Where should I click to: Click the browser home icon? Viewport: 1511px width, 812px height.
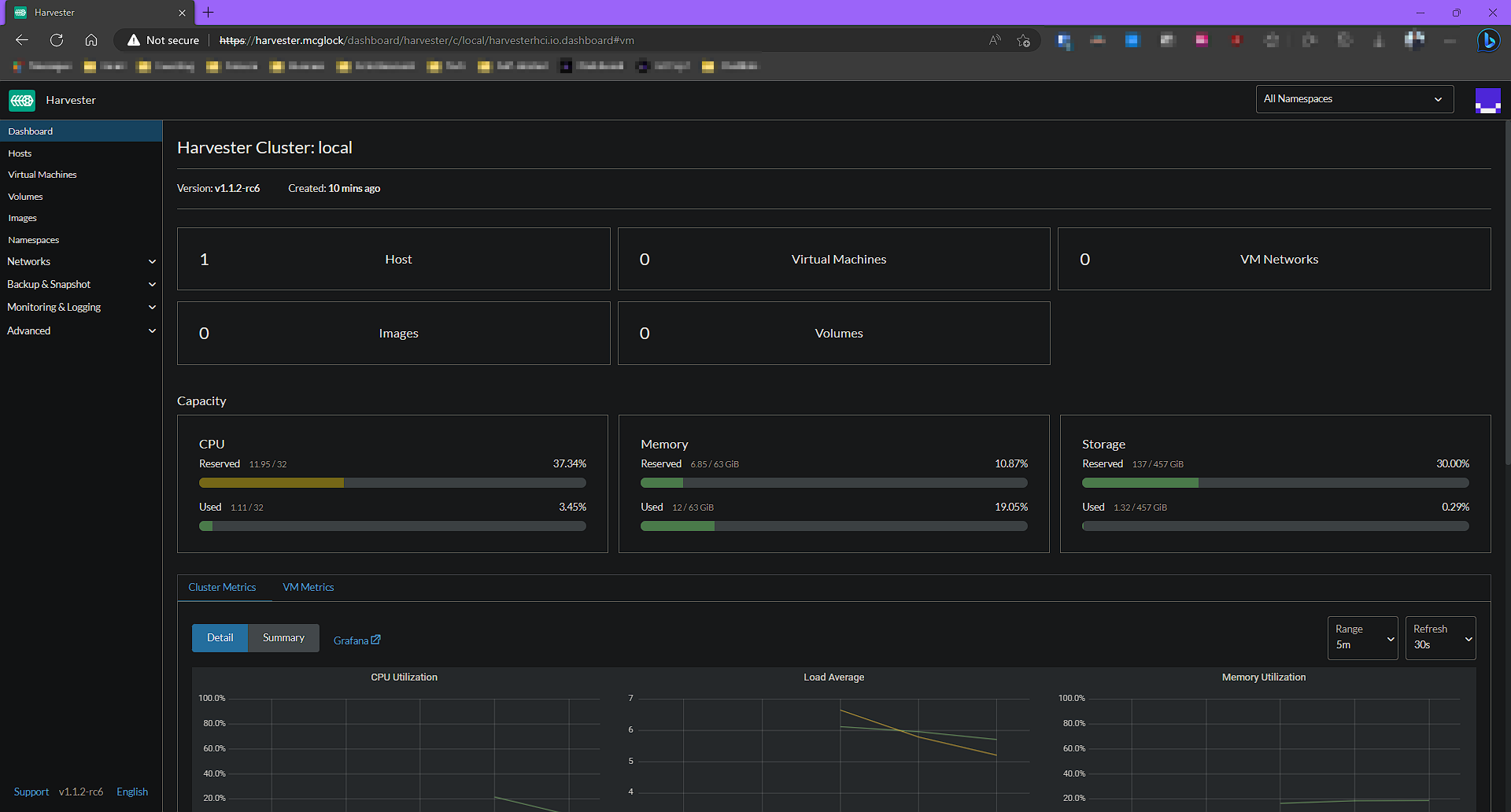tap(91, 40)
